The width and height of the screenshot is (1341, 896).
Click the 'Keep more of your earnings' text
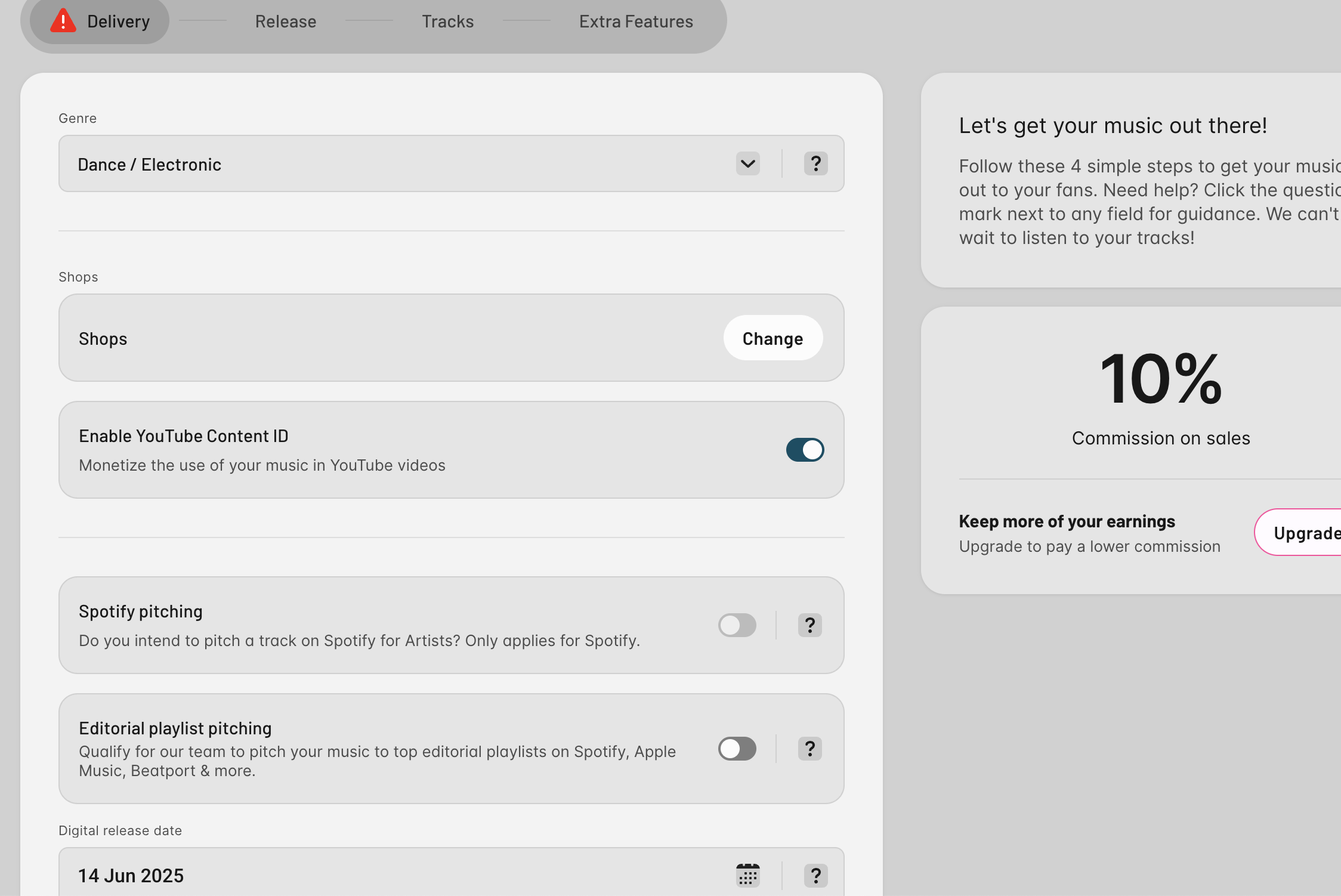coord(1067,521)
